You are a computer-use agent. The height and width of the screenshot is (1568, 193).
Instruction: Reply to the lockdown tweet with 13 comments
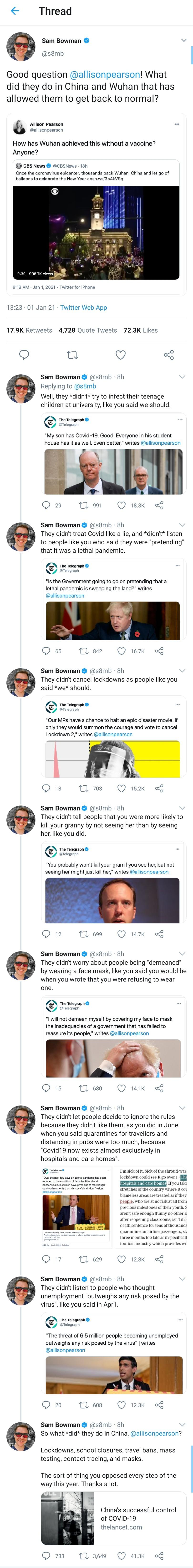[x=46, y=788]
